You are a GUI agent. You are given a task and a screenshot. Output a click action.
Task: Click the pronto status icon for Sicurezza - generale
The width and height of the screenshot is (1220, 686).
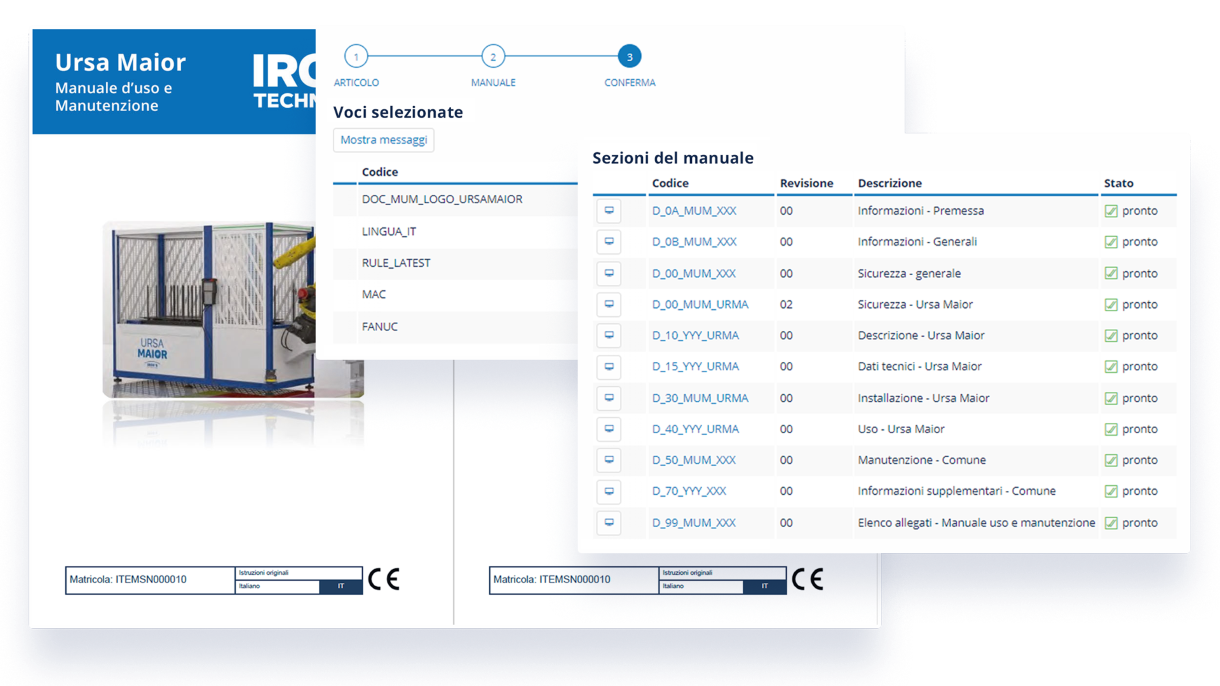(1111, 273)
